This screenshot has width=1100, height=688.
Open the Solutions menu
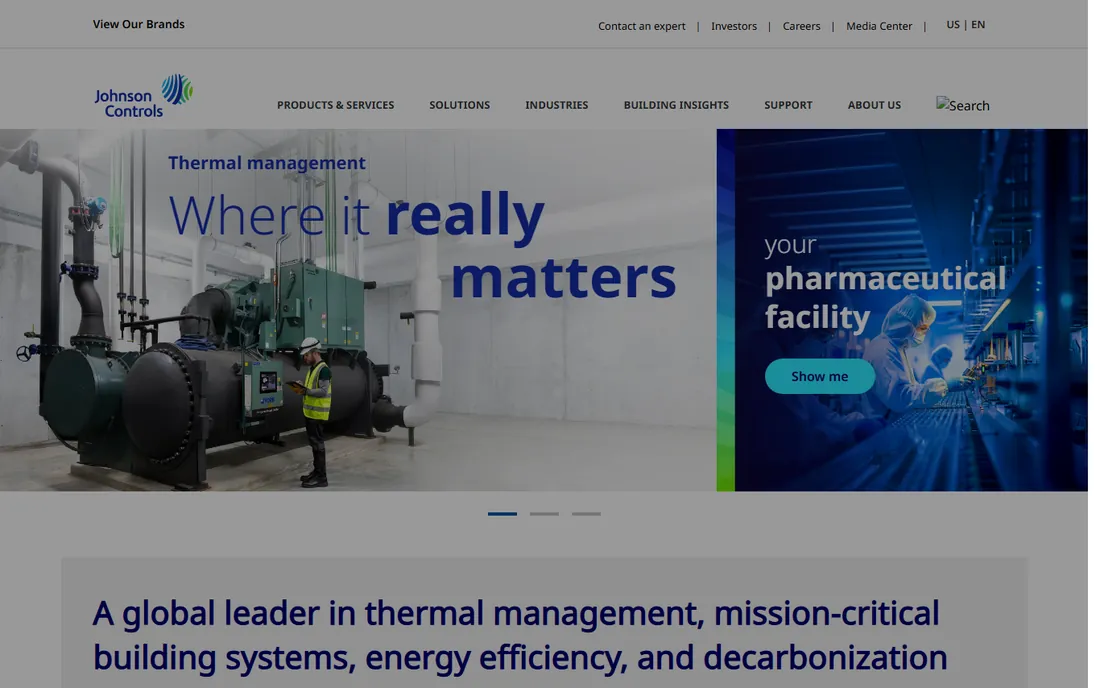460,105
